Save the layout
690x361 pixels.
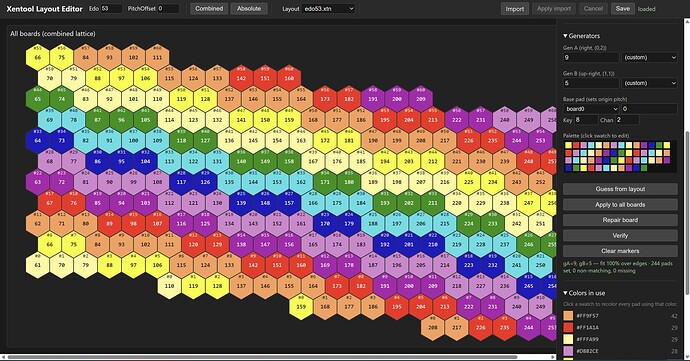tap(623, 8)
